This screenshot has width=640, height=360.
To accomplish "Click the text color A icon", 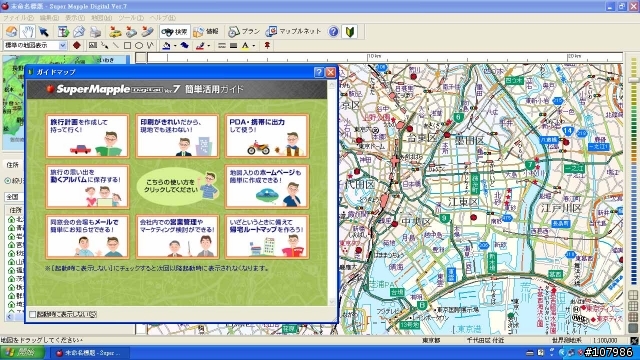I will [x=245, y=45].
